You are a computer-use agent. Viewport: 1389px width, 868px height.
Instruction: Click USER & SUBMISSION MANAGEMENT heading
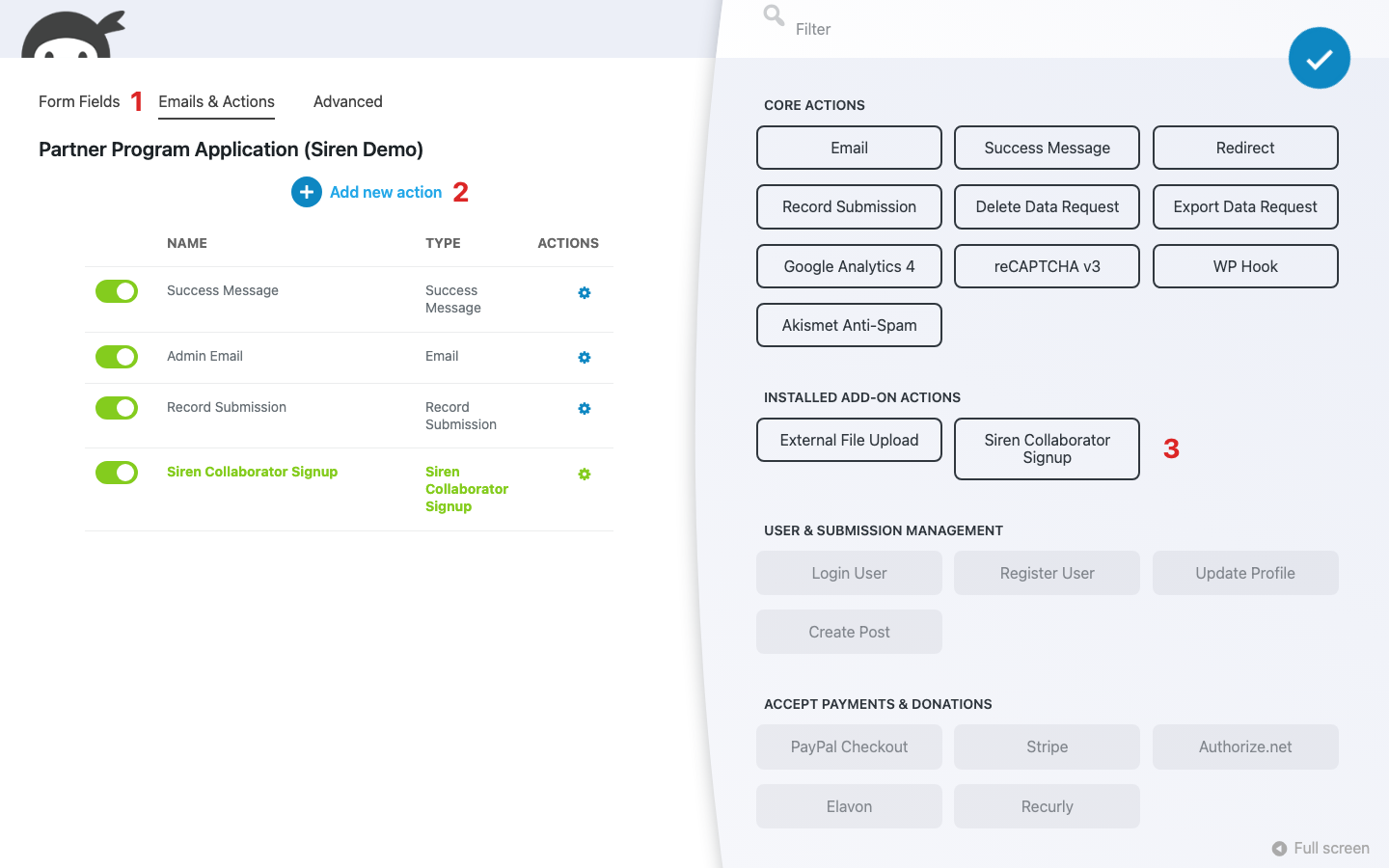coord(884,530)
